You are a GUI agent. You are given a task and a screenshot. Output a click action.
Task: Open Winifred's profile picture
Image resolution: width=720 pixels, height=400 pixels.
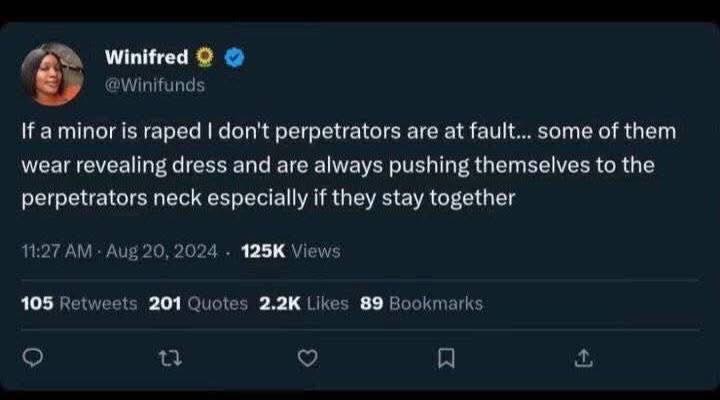pyautogui.click(x=52, y=73)
